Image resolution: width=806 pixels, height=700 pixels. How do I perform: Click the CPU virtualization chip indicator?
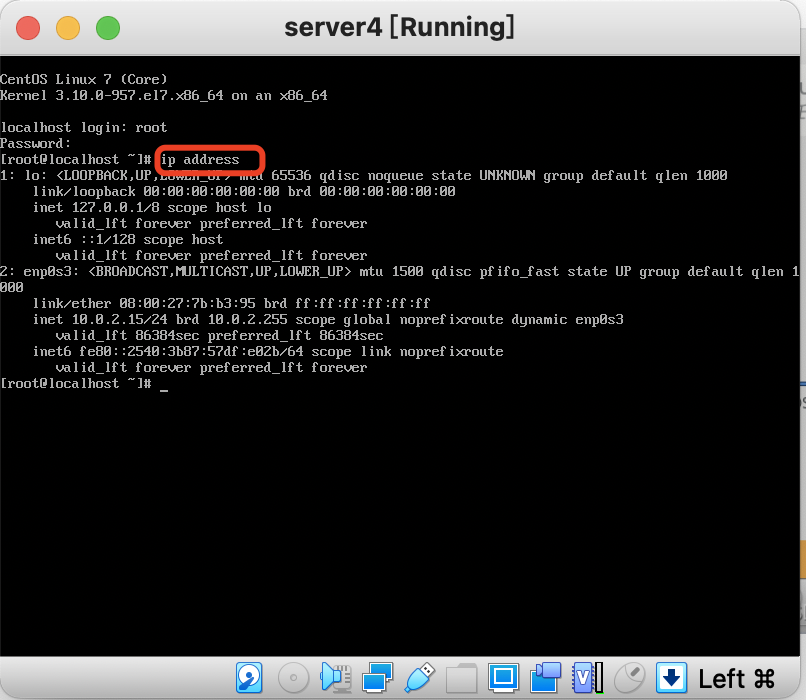(587, 677)
